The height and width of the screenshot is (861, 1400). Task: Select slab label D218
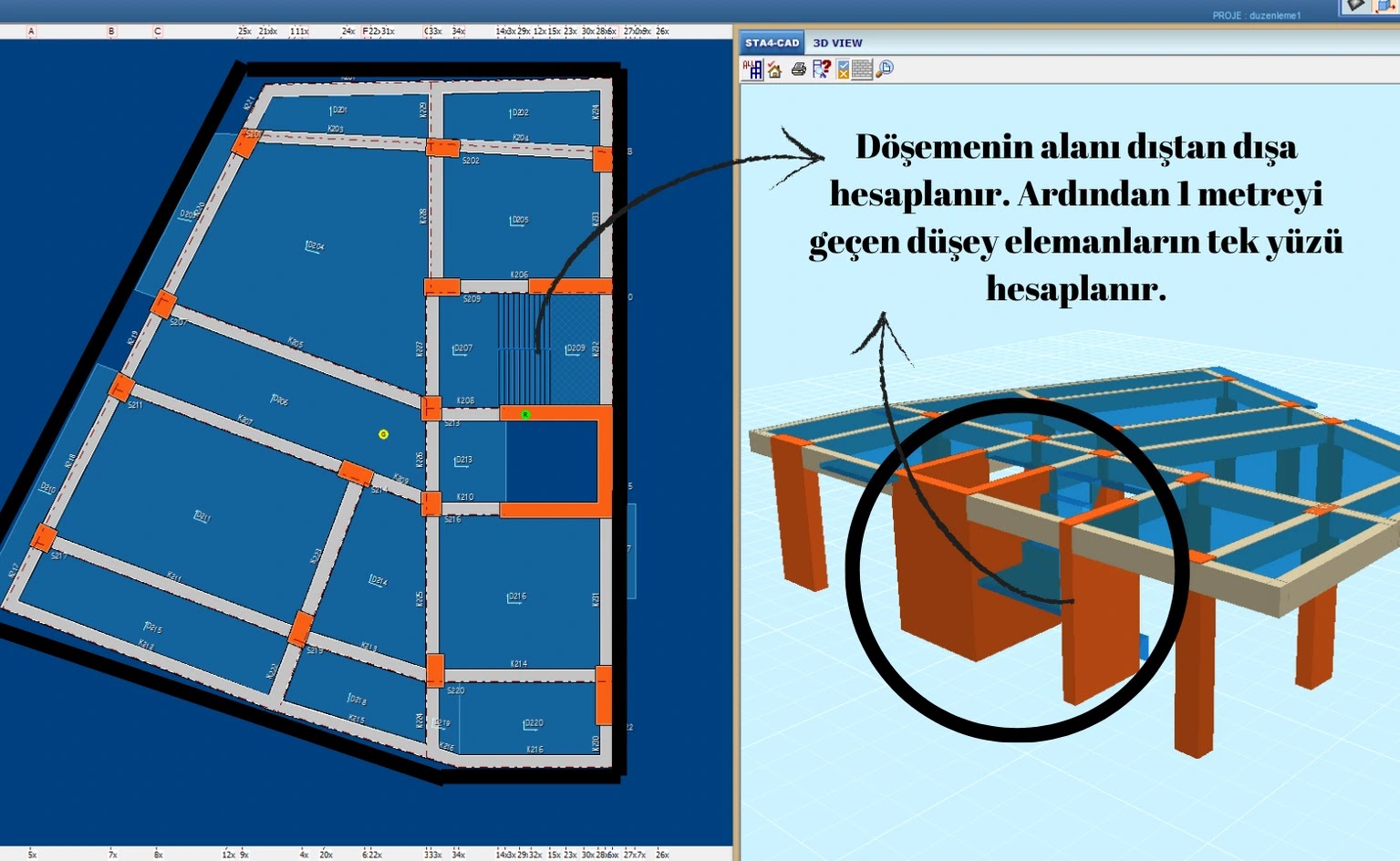[x=357, y=700]
